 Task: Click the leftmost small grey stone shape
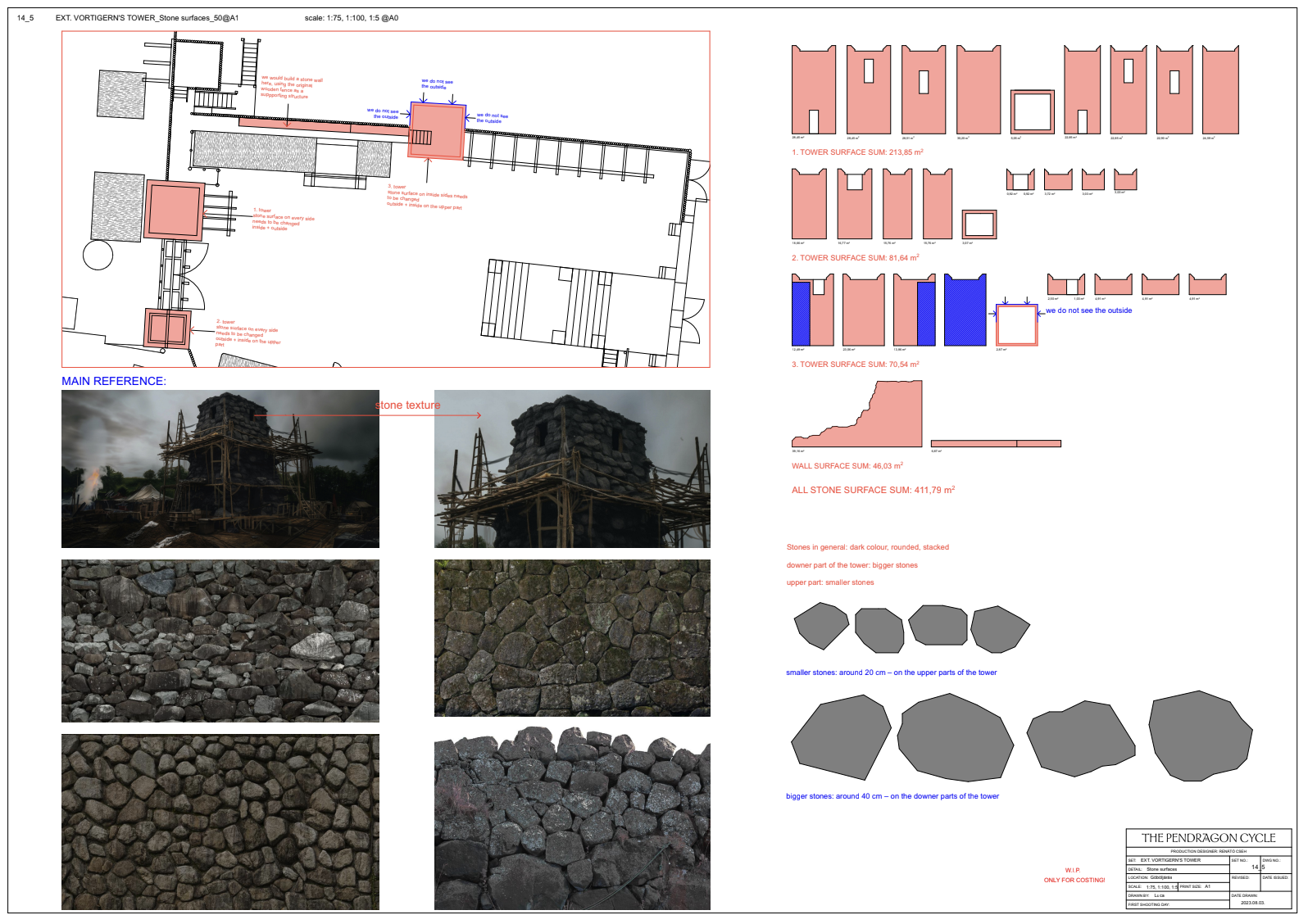pyautogui.click(x=821, y=626)
